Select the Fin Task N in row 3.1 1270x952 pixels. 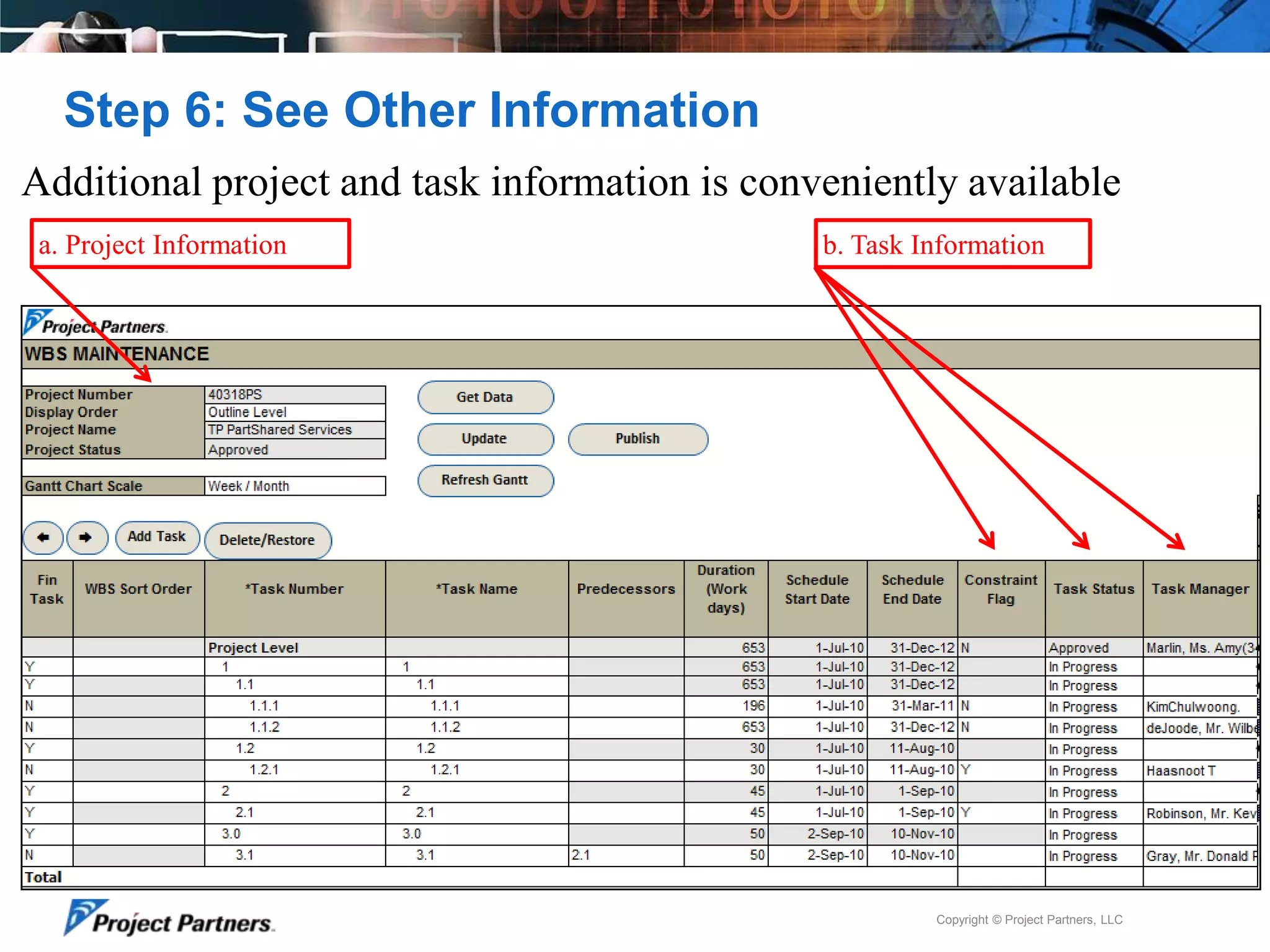(47, 855)
